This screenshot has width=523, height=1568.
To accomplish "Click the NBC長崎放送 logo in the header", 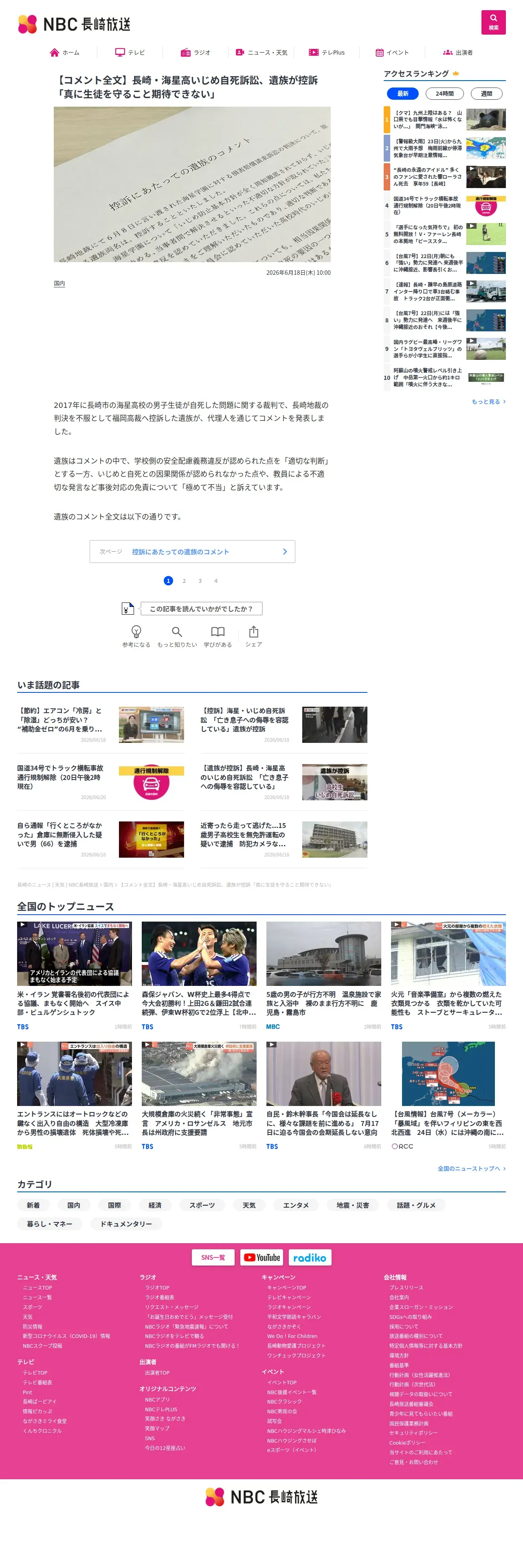I will click(74, 24).
